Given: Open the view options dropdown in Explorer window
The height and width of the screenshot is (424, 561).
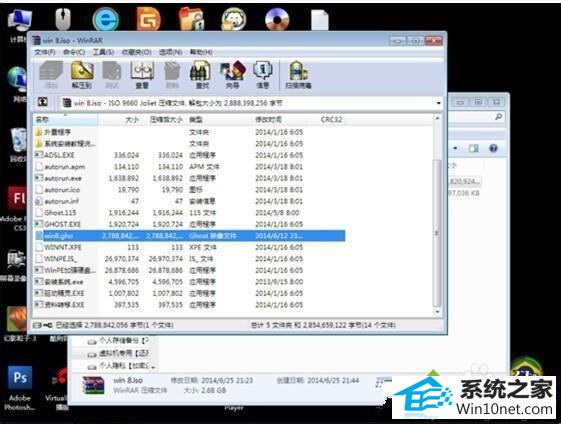Looking at the screenshot, I should click(x=455, y=148).
